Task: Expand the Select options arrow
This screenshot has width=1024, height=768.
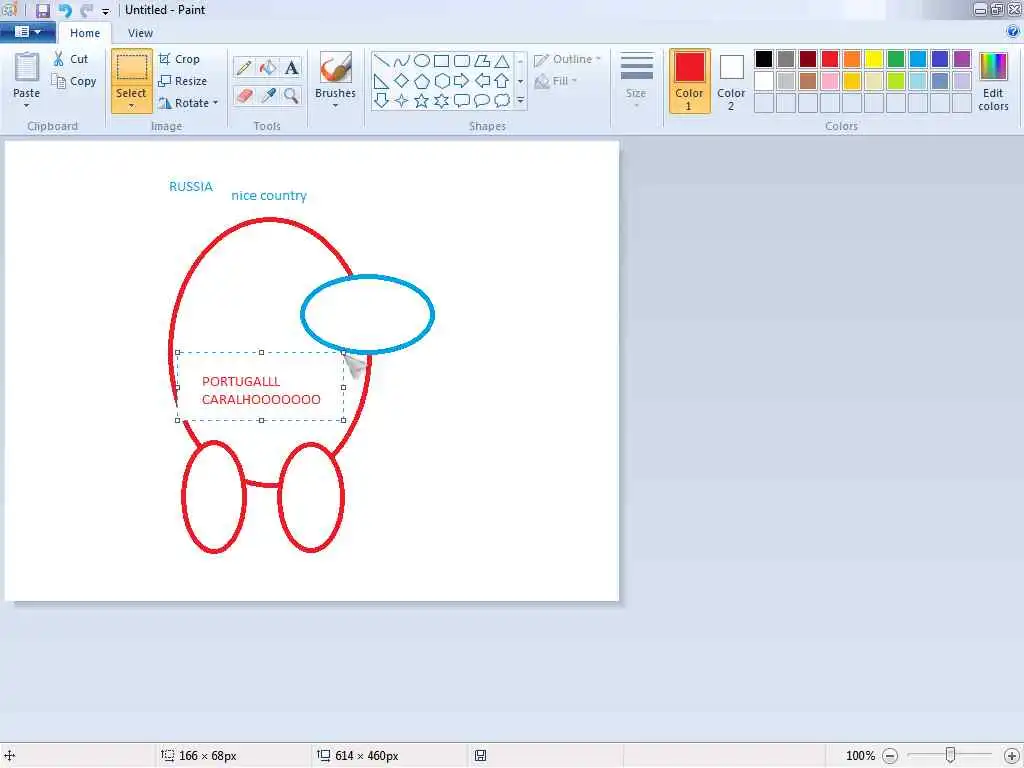Action: pyautogui.click(x=131, y=106)
